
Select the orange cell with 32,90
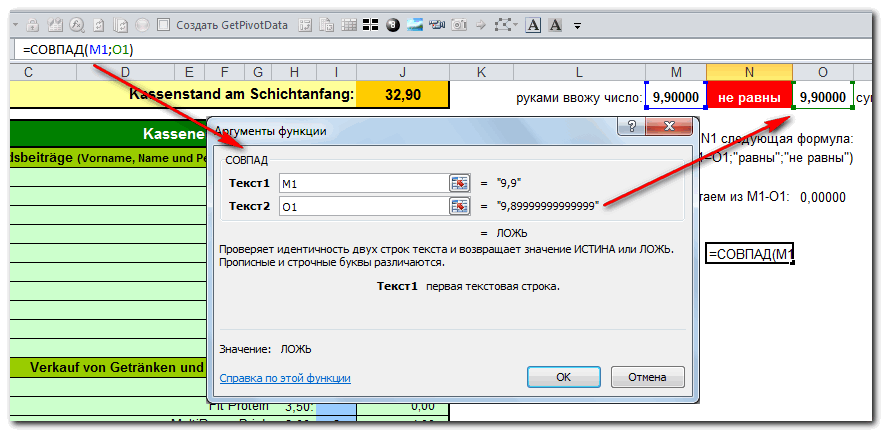(x=403, y=95)
